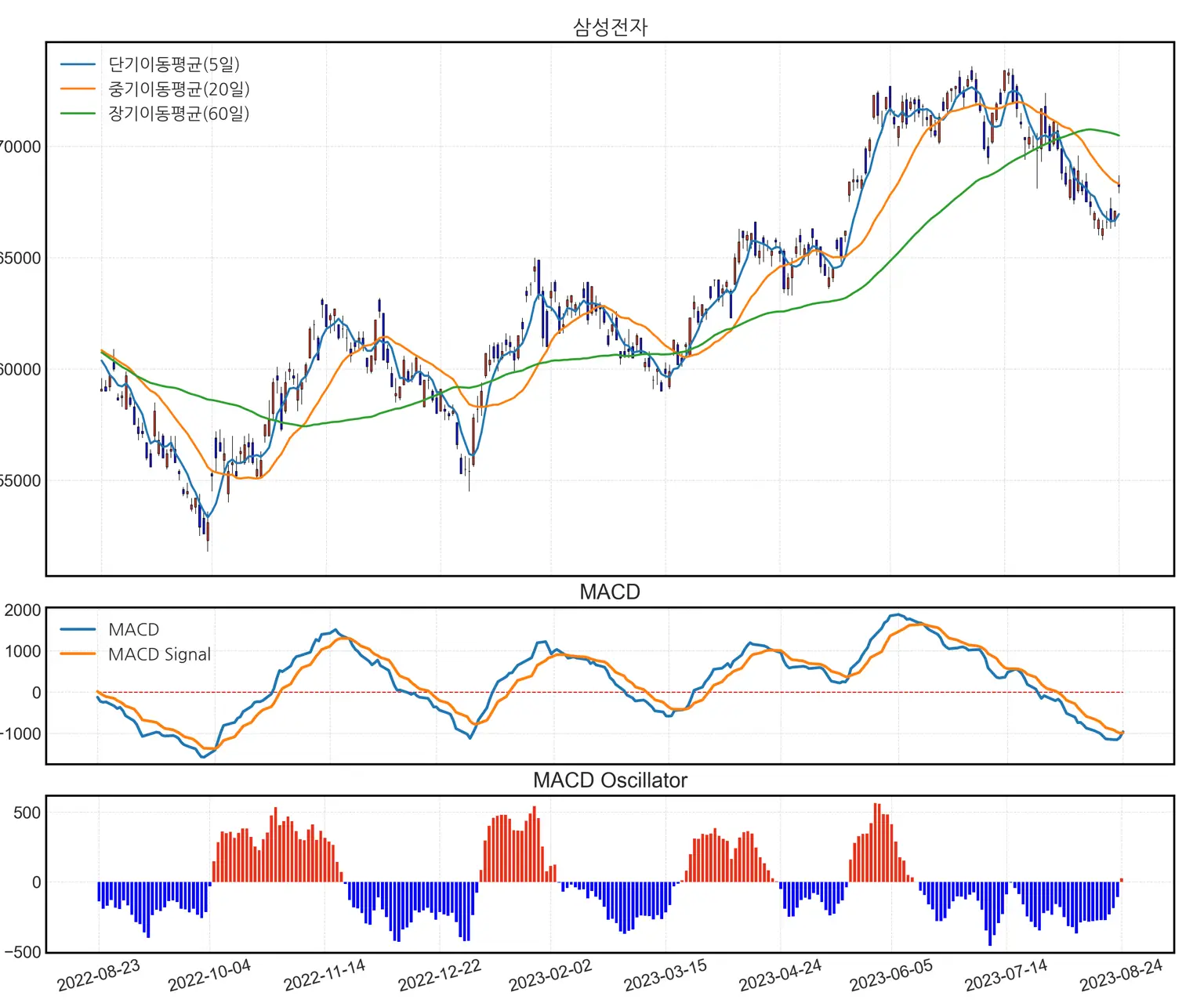Click the MACD Signal legend label
This screenshot has width=1204, height=1003.
coord(159,654)
